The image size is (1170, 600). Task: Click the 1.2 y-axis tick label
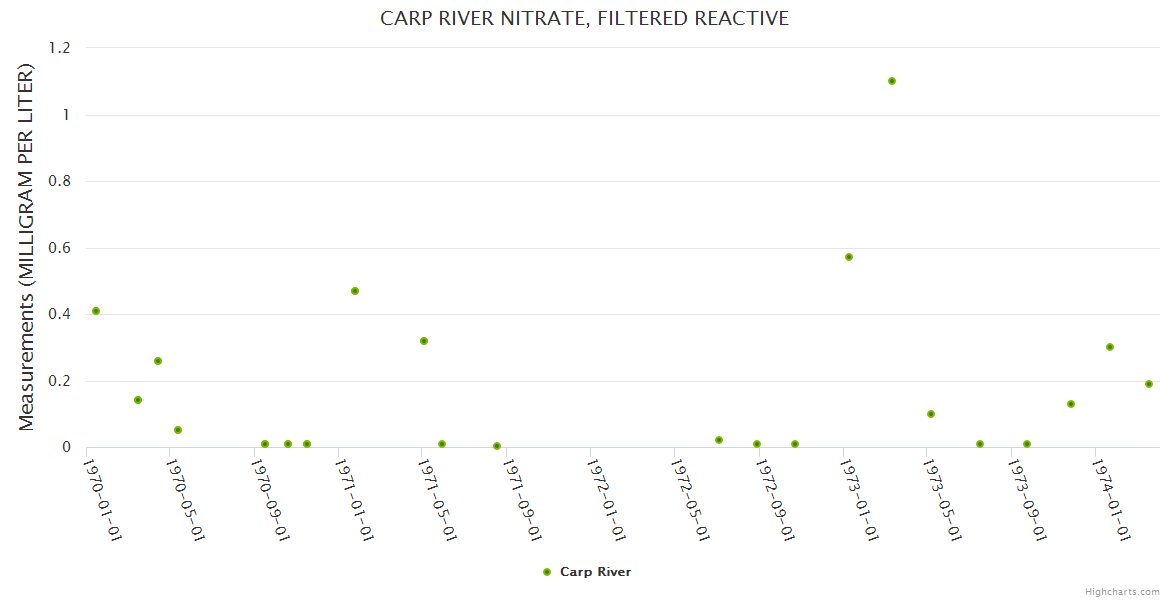click(60, 48)
